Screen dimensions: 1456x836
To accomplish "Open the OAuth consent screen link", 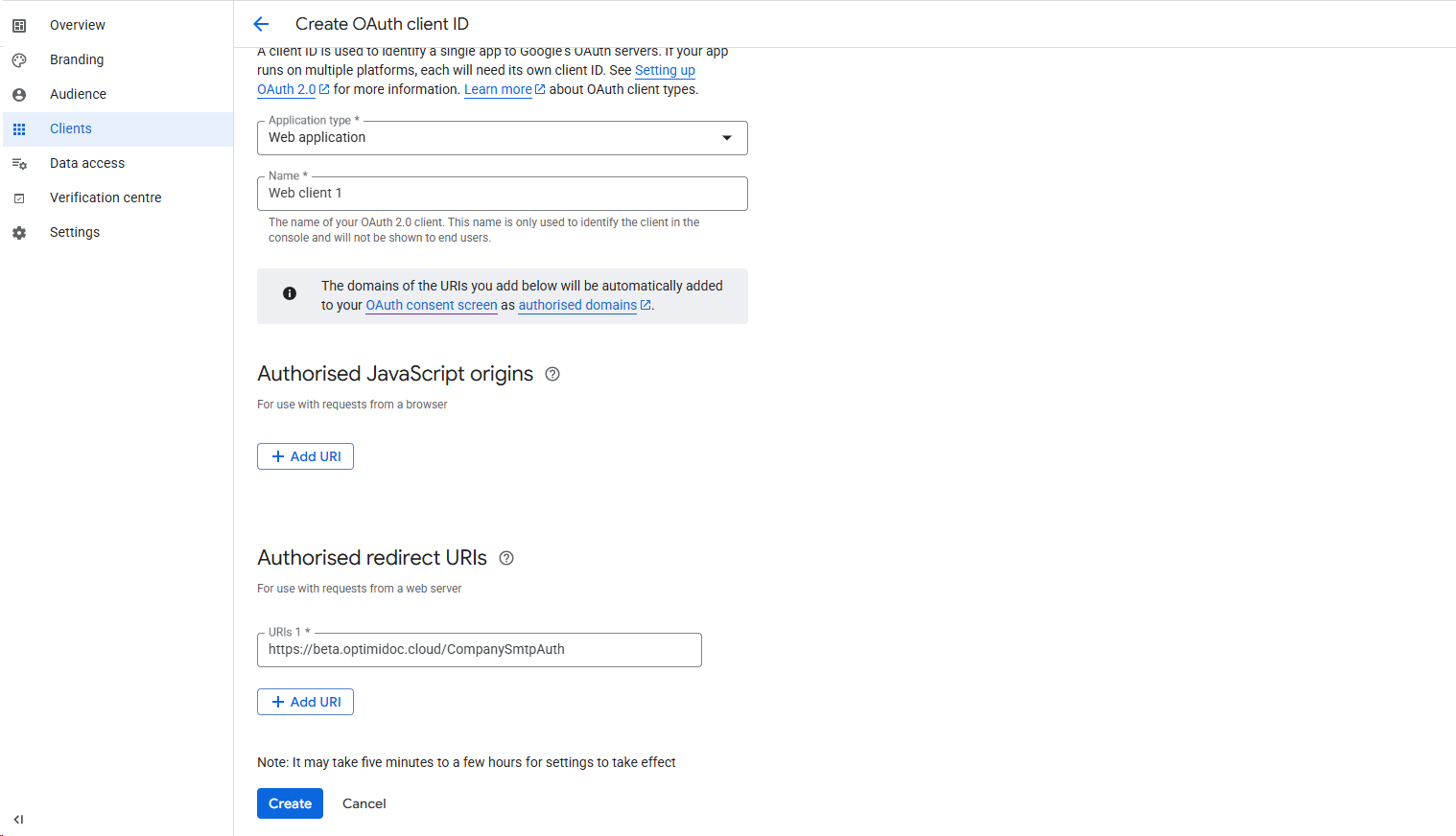I will pyautogui.click(x=432, y=305).
